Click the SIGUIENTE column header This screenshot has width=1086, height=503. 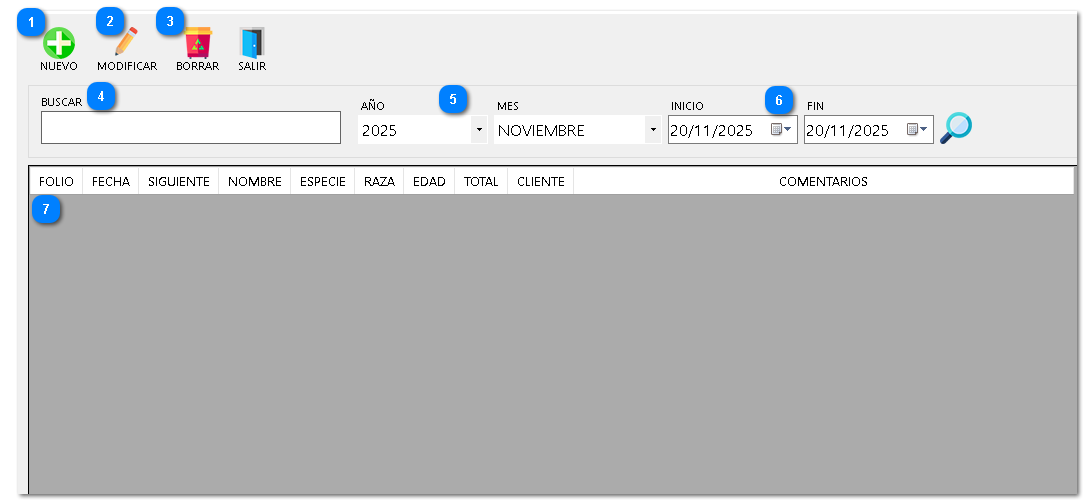179,182
